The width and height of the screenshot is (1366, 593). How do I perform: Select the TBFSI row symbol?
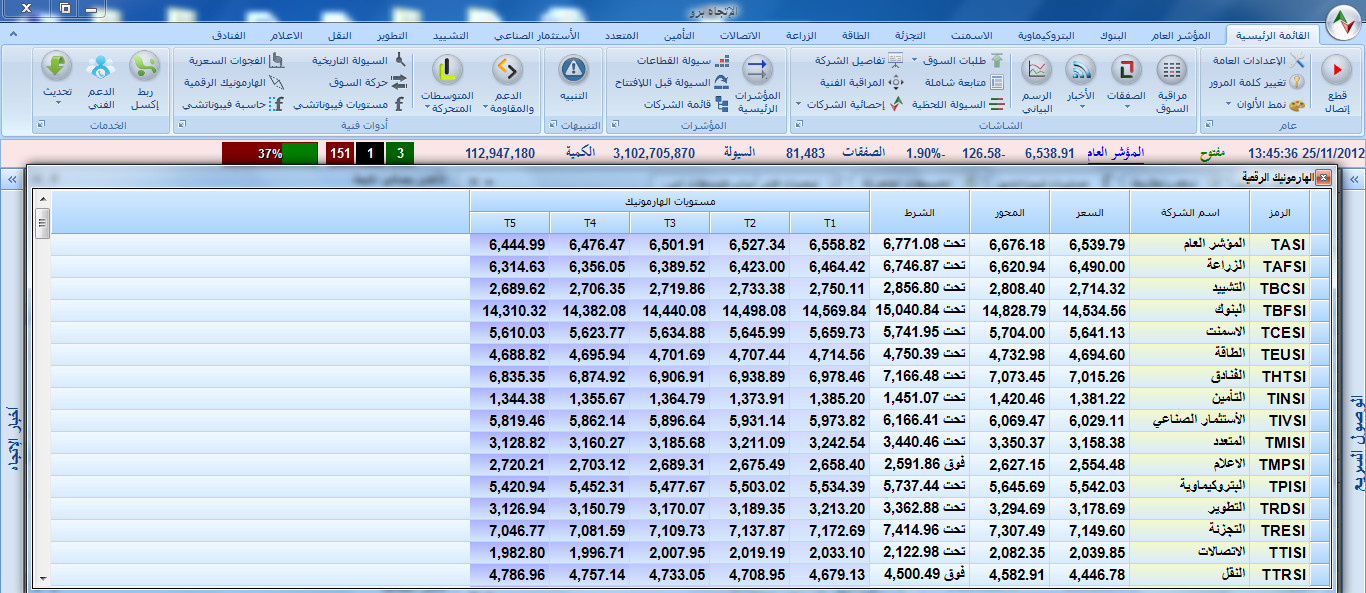[x=1280, y=310]
